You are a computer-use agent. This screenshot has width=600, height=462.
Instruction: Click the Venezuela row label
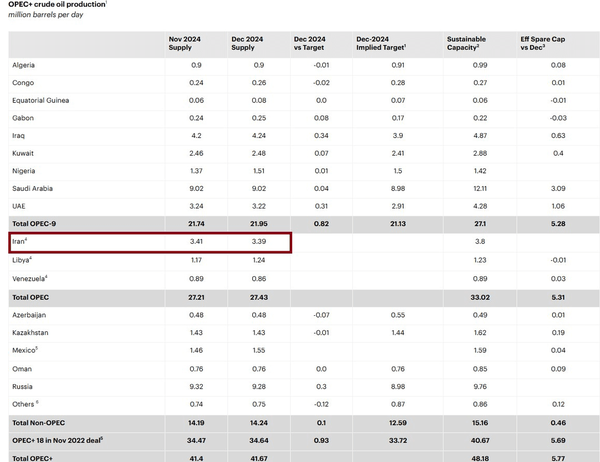[x=29, y=278]
